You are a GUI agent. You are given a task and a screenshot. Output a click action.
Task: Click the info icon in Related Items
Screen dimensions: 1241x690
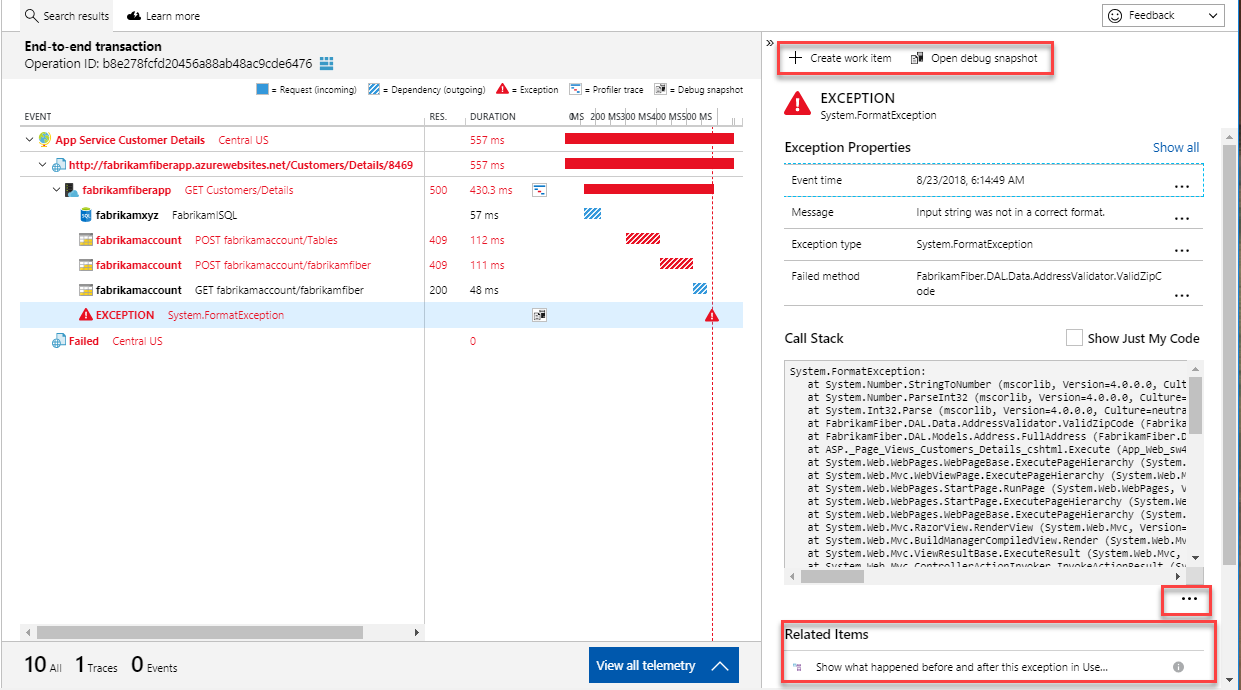click(1177, 667)
